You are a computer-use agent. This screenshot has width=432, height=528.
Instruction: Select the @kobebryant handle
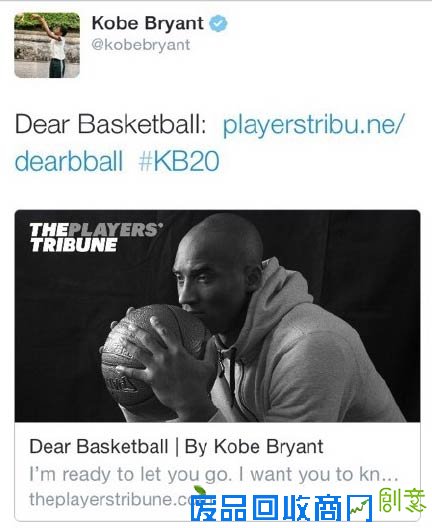tap(141, 45)
